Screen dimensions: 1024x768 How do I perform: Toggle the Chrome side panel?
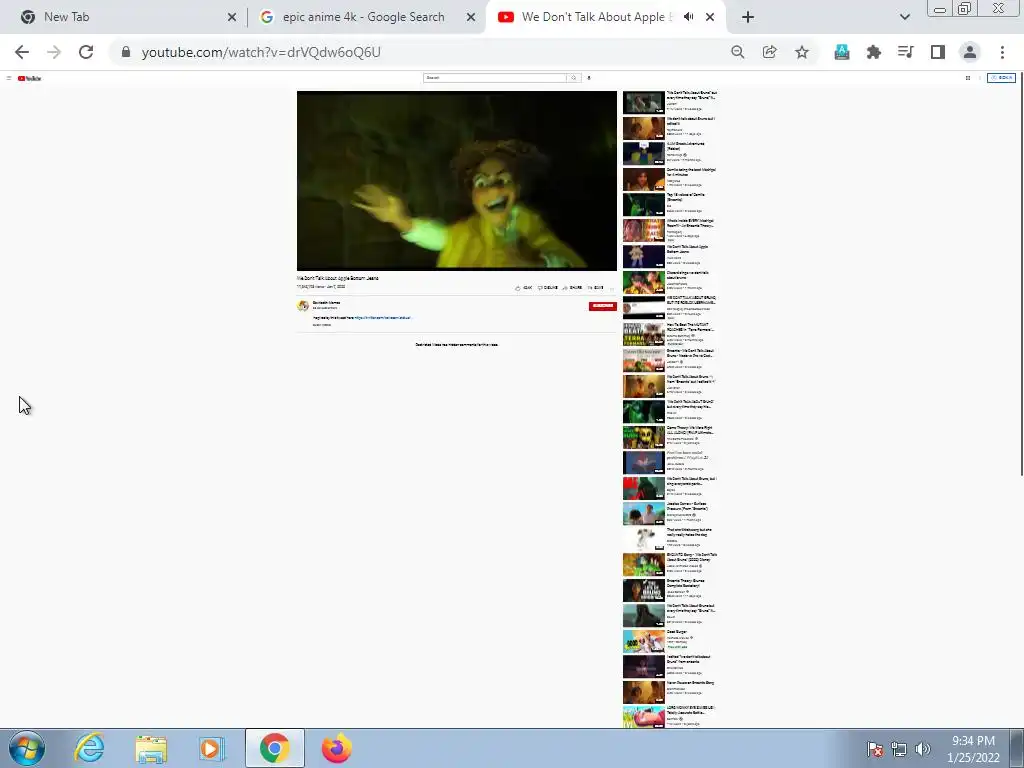coord(938,52)
